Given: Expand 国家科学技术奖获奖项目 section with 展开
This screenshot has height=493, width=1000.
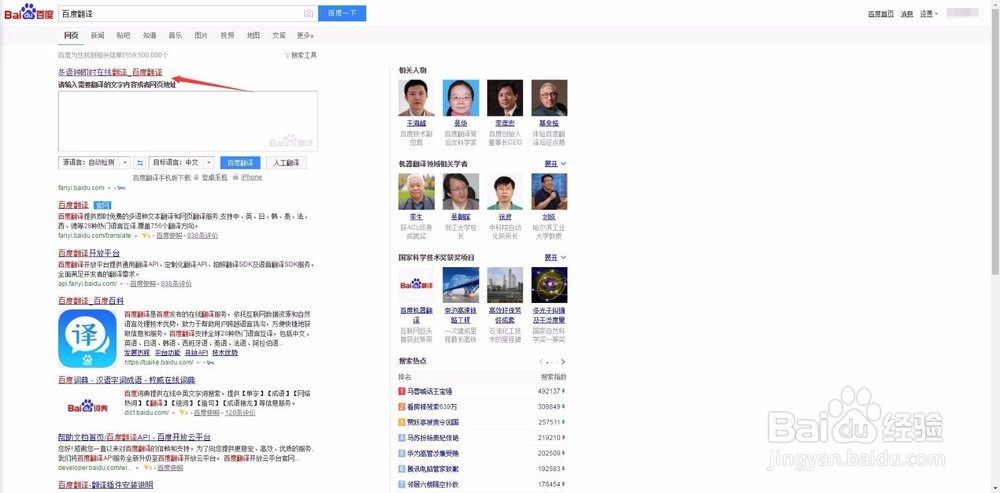Looking at the screenshot, I should coord(555,257).
